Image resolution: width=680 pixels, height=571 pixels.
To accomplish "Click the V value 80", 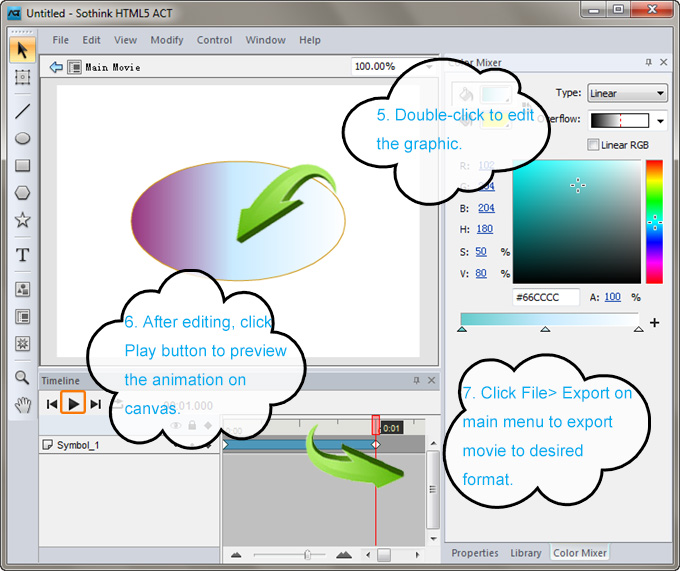I will pos(481,274).
